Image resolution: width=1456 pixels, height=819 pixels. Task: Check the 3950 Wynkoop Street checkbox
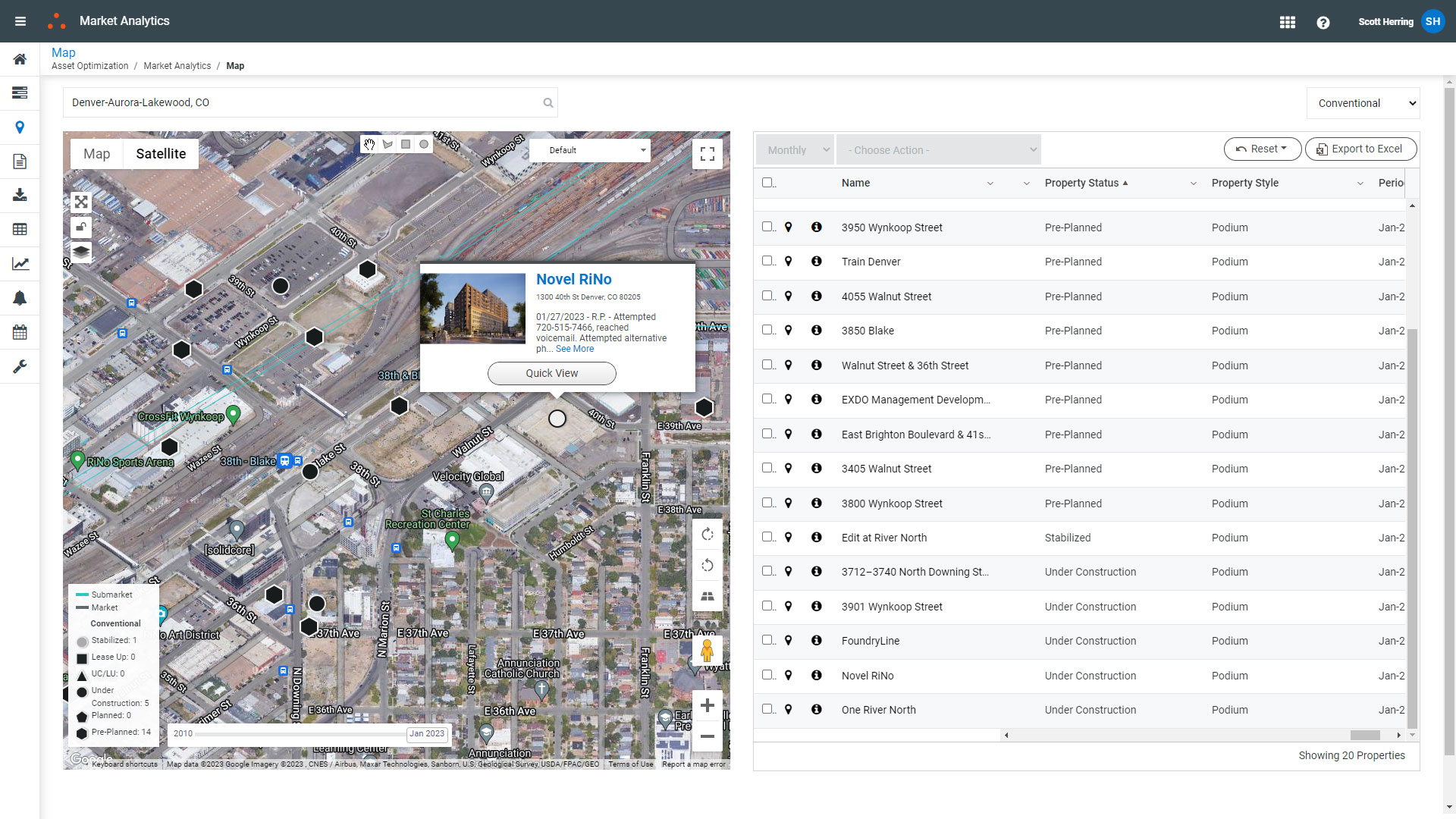tap(767, 227)
